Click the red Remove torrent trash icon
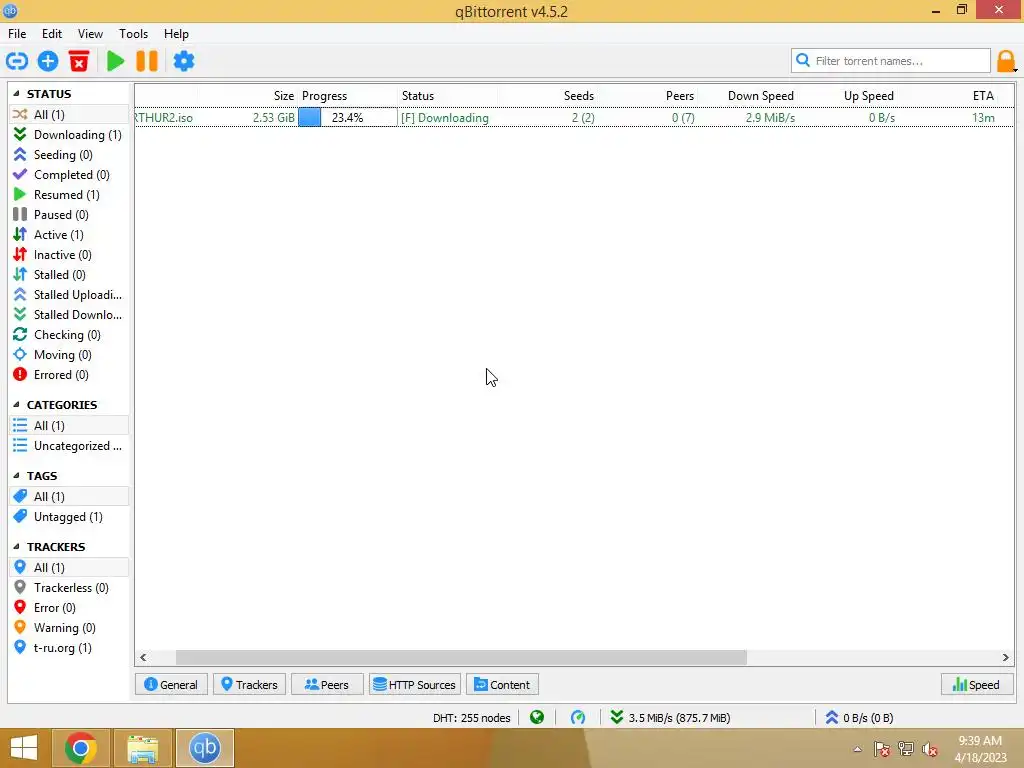This screenshot has height=768, width=1024. (x=79, y=61)
